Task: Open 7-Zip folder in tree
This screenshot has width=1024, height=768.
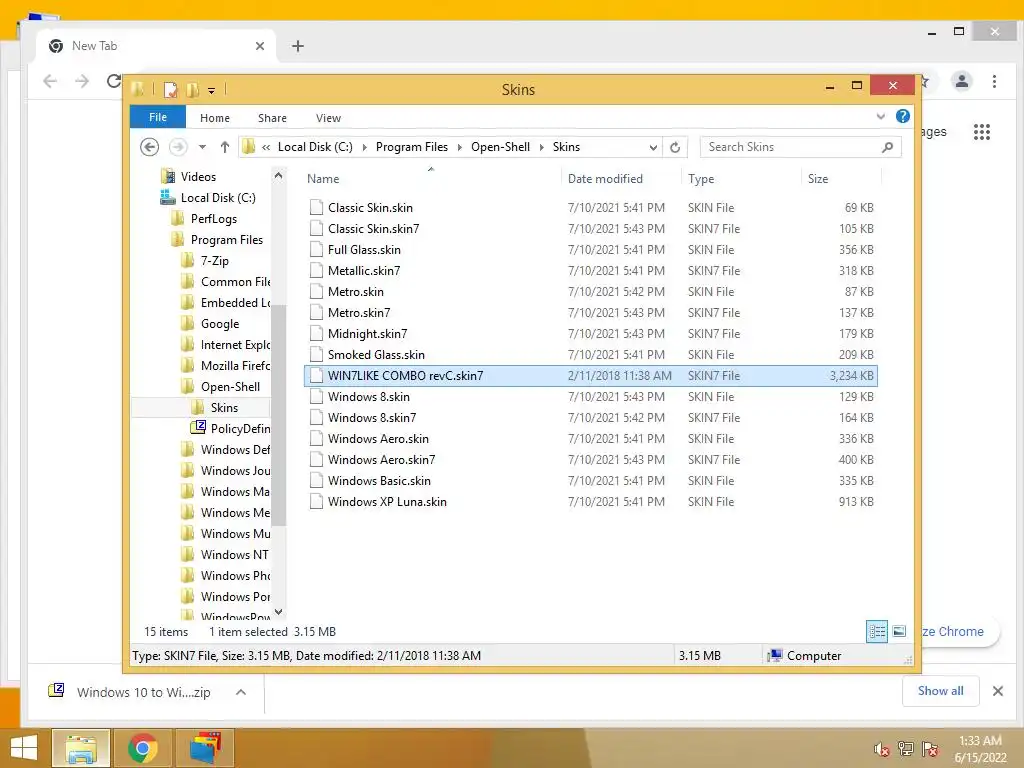Action: pyautogui.click(x=215, y=261)
